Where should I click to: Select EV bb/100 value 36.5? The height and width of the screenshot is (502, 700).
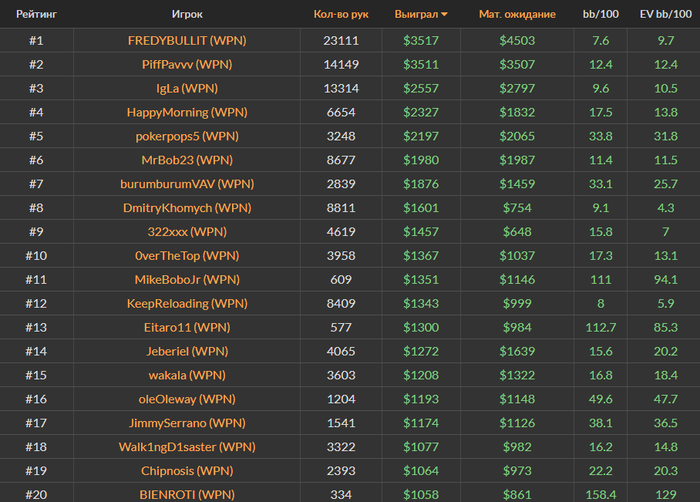pos(666,423)
